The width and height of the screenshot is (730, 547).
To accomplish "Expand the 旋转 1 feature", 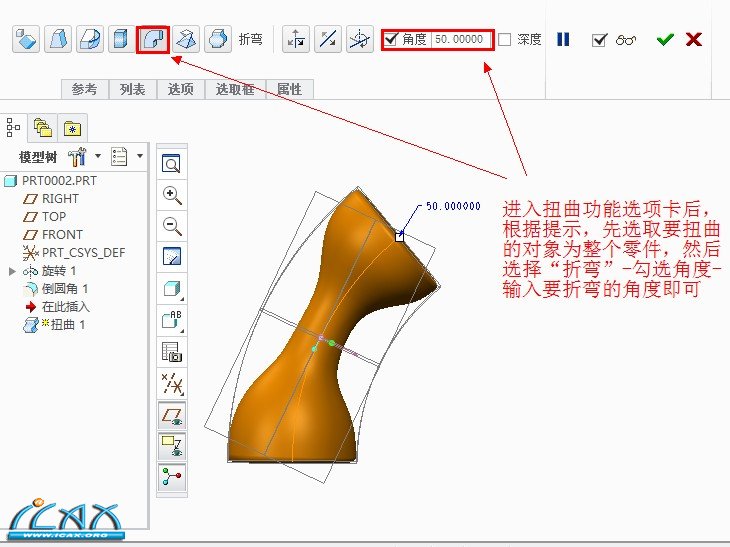I will pos(12,271).
